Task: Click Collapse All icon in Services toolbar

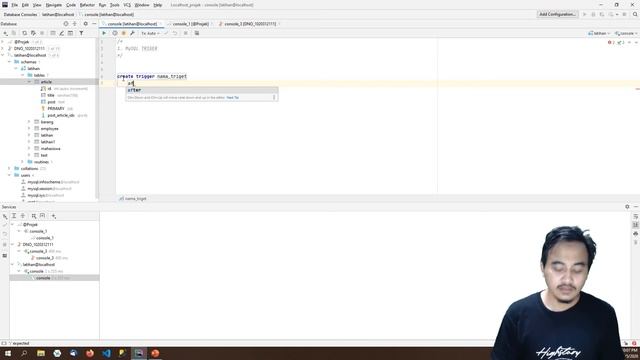Action: [x=23, y=216]
